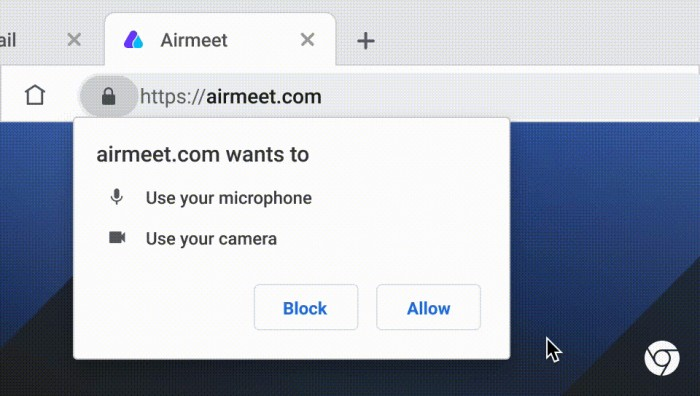
Task: Open a new tab with the plus button
Action: 366,41
